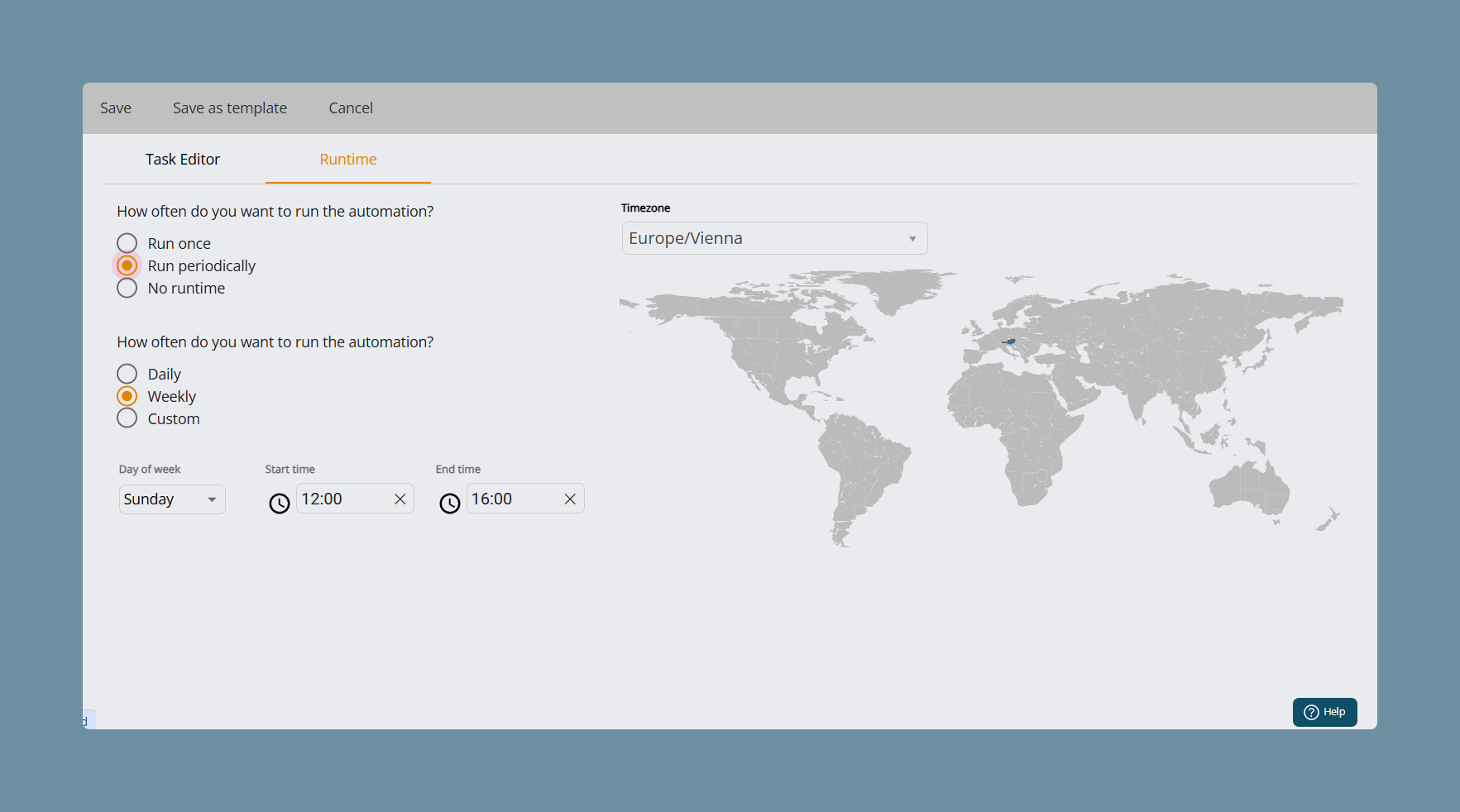This screenshot has width=1460, height=812.
Task: Cancel the automation editing
Action: tap(351, 107)
